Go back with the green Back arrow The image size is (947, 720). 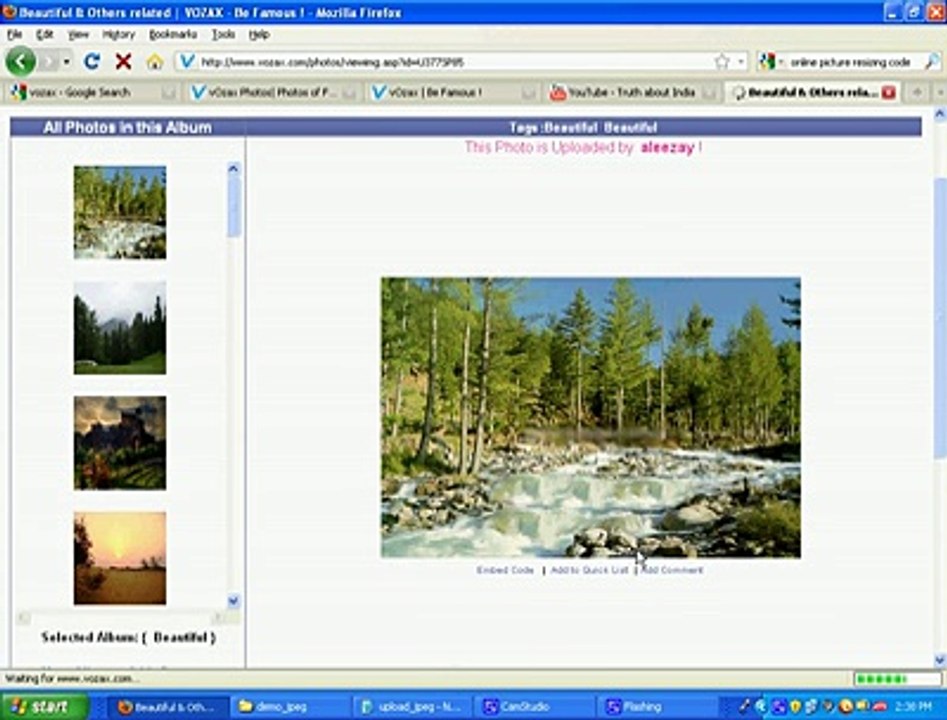(x=21, y=61)
